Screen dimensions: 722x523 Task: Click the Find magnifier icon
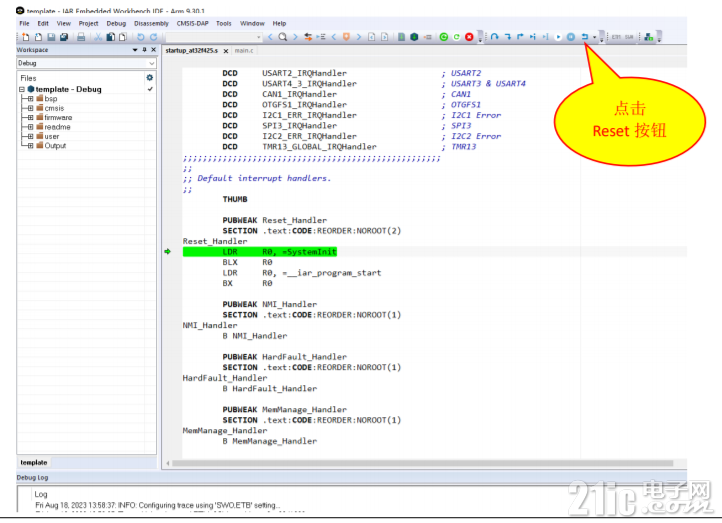283,37
